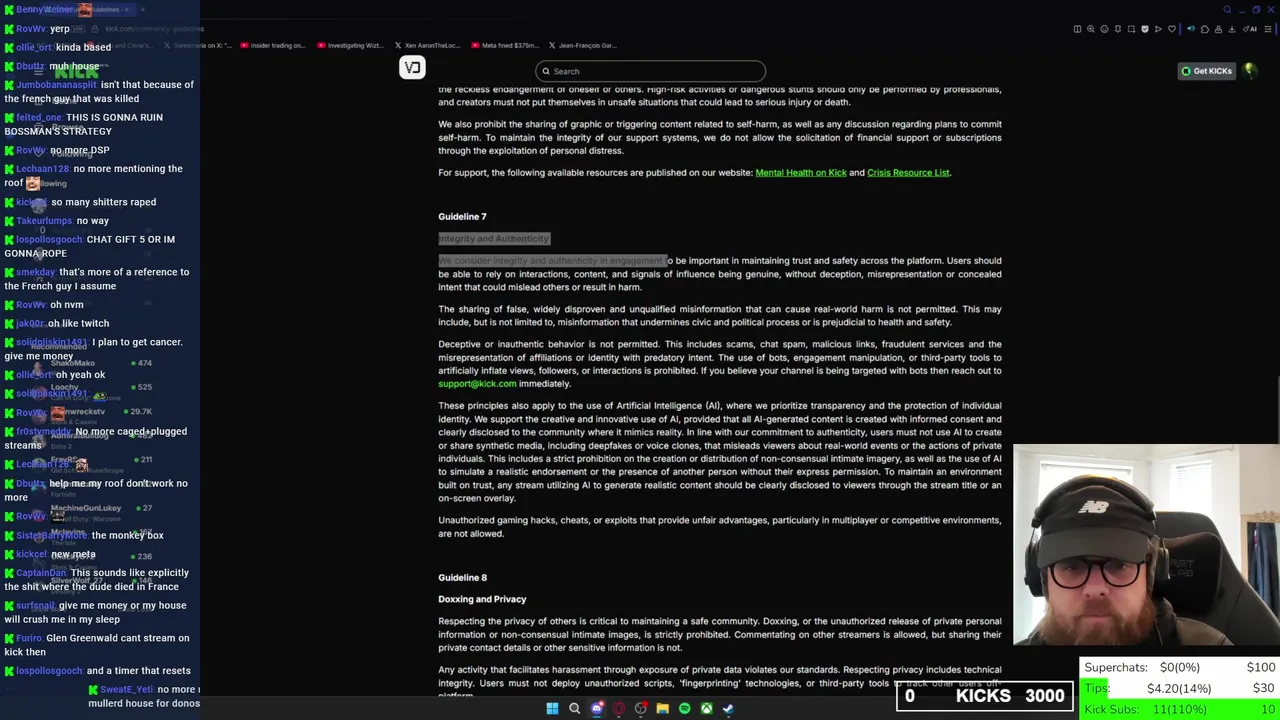Click the pin toolbar icon
Screen dimensions: 1280x720
[x=1118, y=29]
